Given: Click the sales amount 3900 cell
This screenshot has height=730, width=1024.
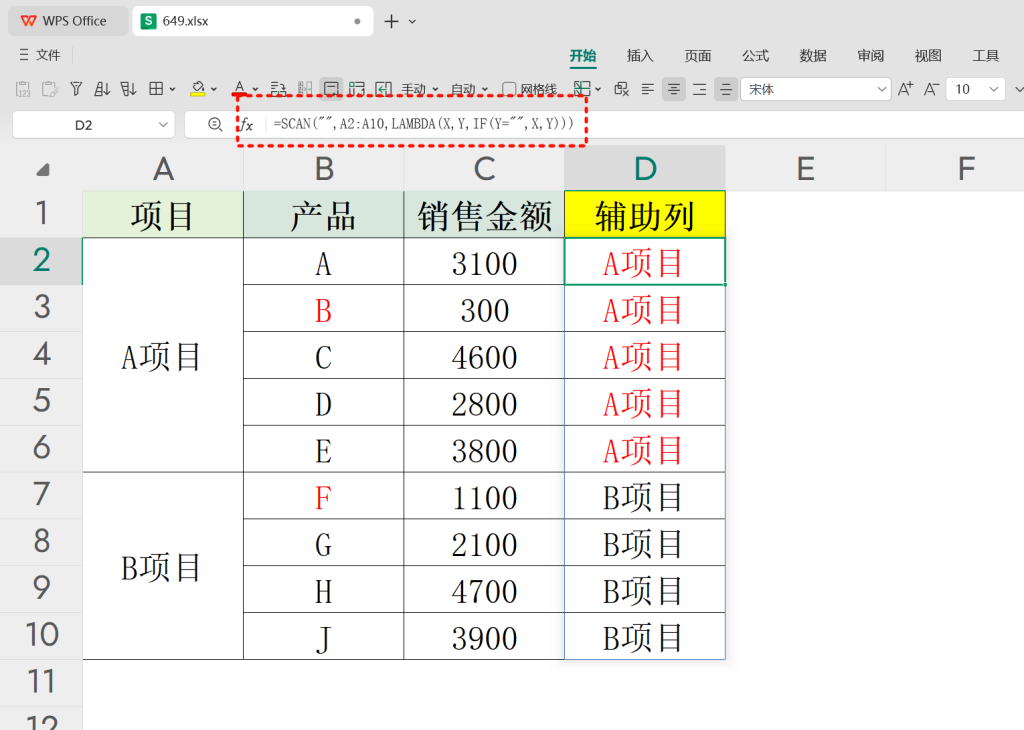Looking at the screenshot, I should pyautogui.click(x=485, y=637).
